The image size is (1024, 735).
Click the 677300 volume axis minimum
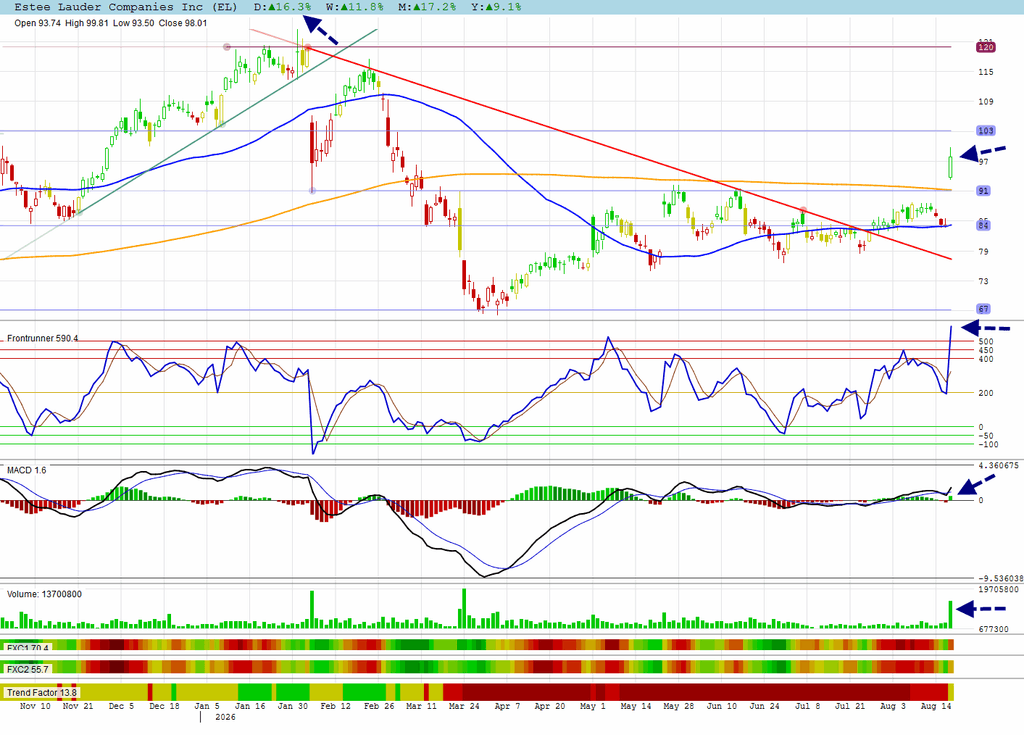pyautogui.click(x=993, y=629)
